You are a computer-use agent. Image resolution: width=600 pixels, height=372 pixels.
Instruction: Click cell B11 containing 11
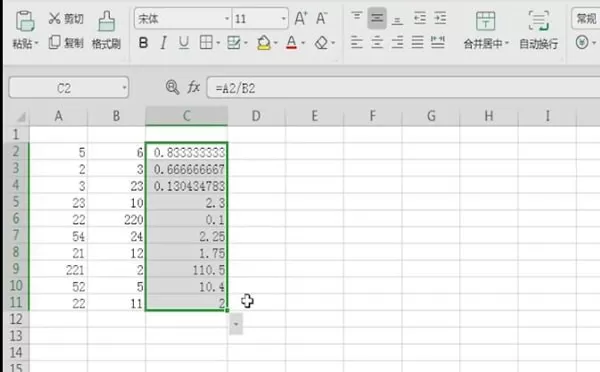[116, 303]
